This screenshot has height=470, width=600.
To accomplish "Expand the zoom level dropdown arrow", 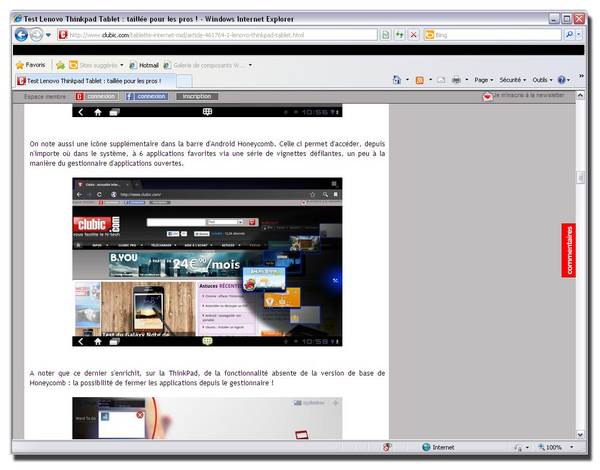I will 572,447.
